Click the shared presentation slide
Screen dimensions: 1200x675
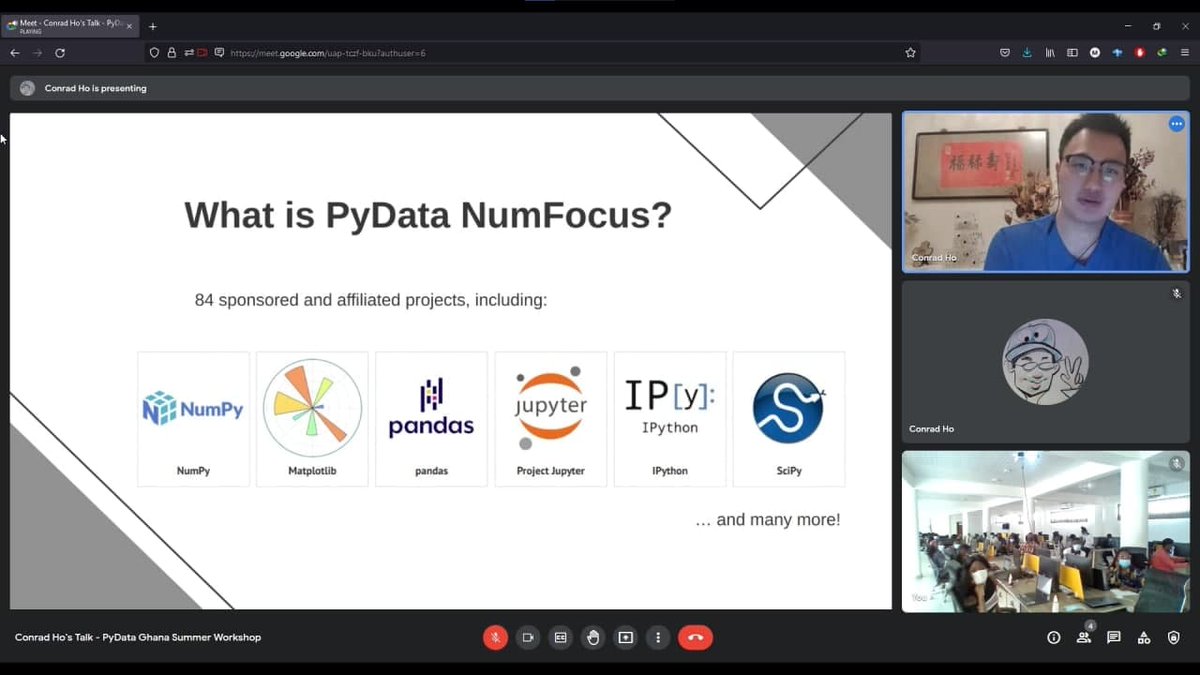[451, 361]
